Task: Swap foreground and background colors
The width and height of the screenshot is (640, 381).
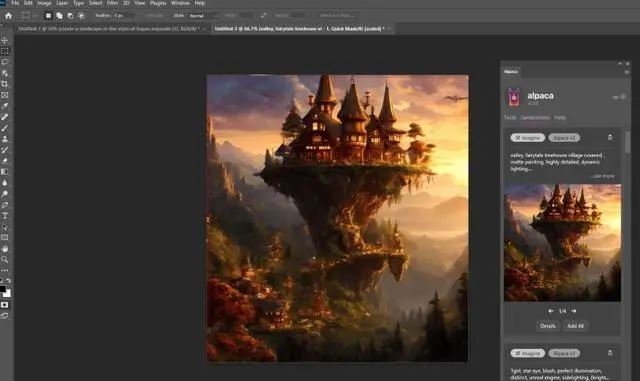Action: [9, 281]
